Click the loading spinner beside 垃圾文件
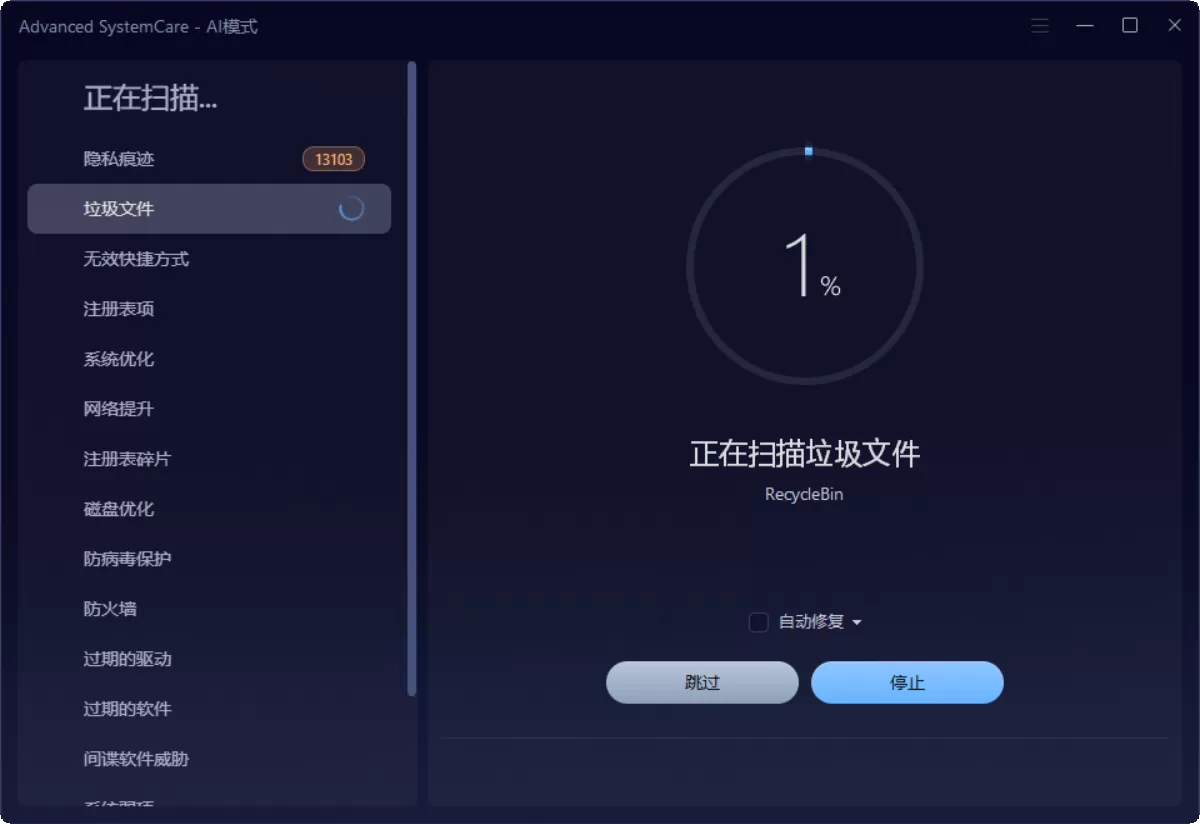The width and height of the screenshot is (1200, 824). coord(352,209)
